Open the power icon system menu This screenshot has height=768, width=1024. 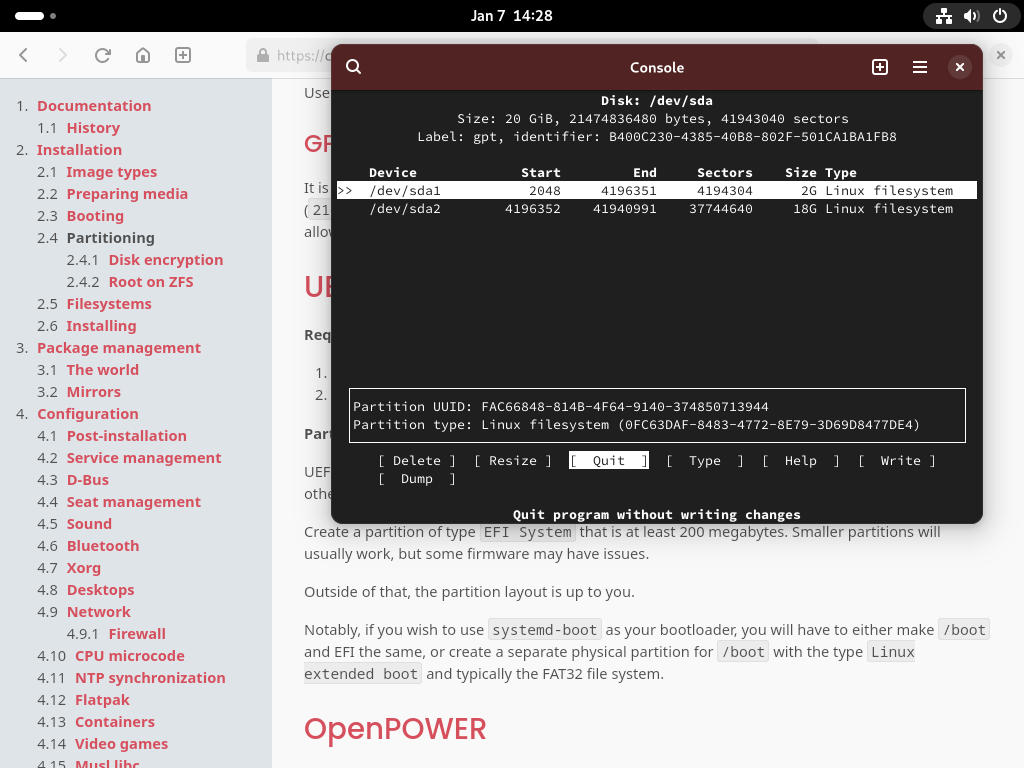coord(999,16)
